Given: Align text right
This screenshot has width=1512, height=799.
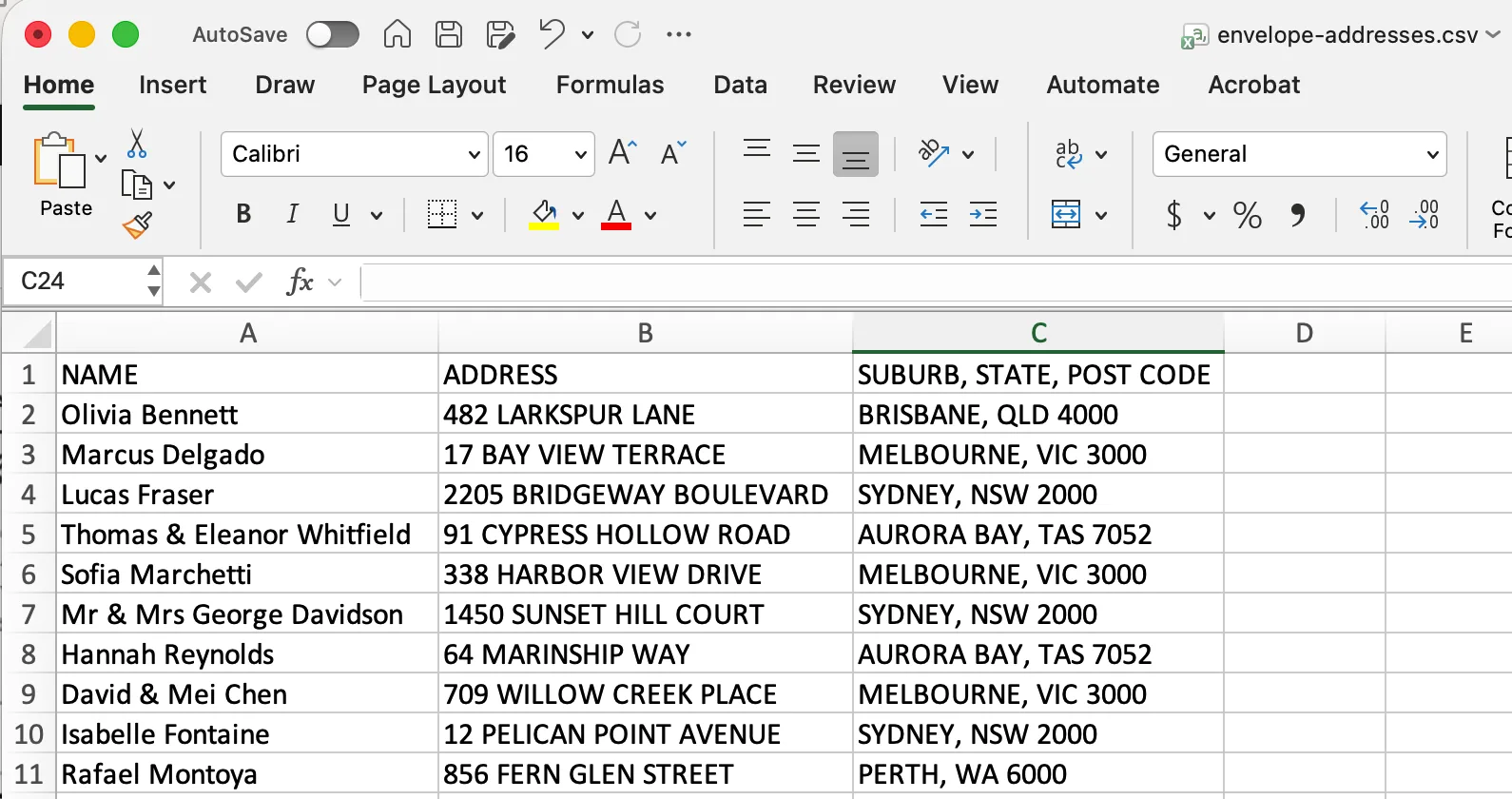Looking at the screenshot, I should [x=856, y=214].
